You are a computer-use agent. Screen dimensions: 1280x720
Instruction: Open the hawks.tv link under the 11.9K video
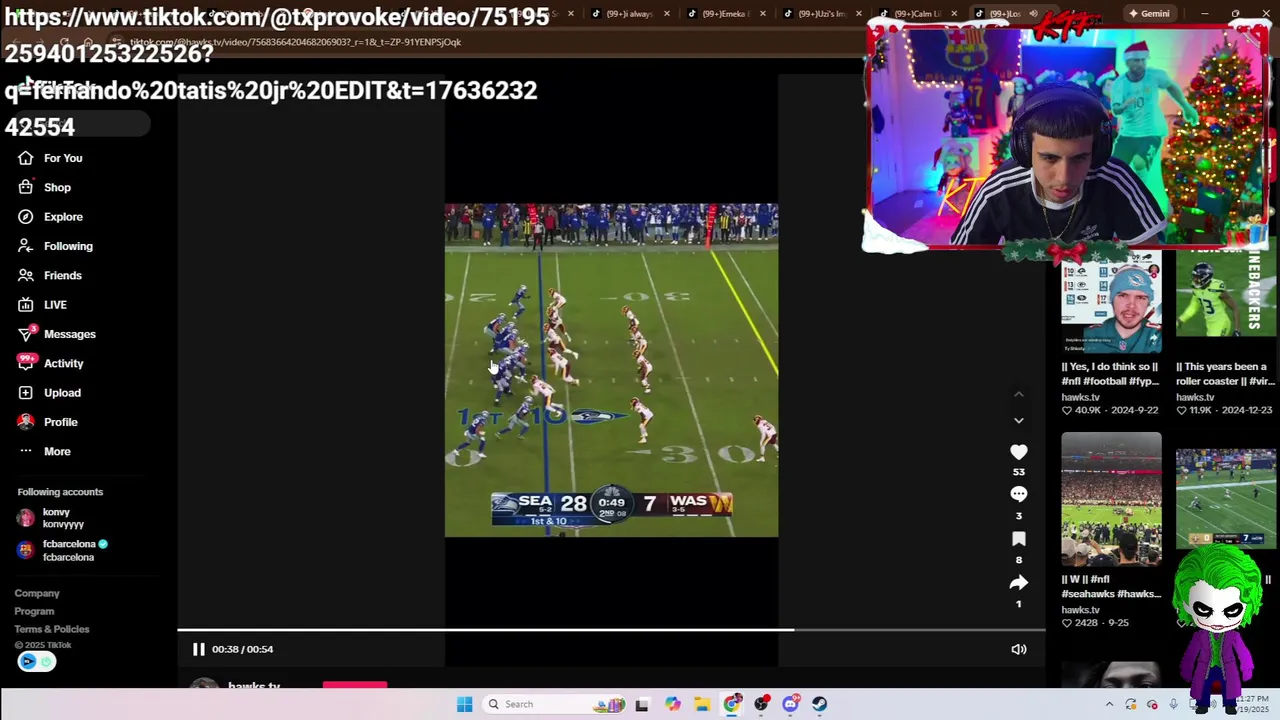[1195, 397]
